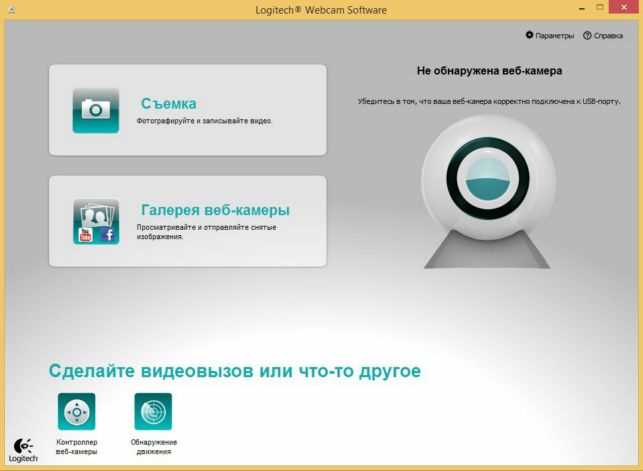Image resolution: width=643 pixels, height=471 pixels.
Task: Click the gallery icon with YouTube and Facebook logos
Action: pos(96,221)
